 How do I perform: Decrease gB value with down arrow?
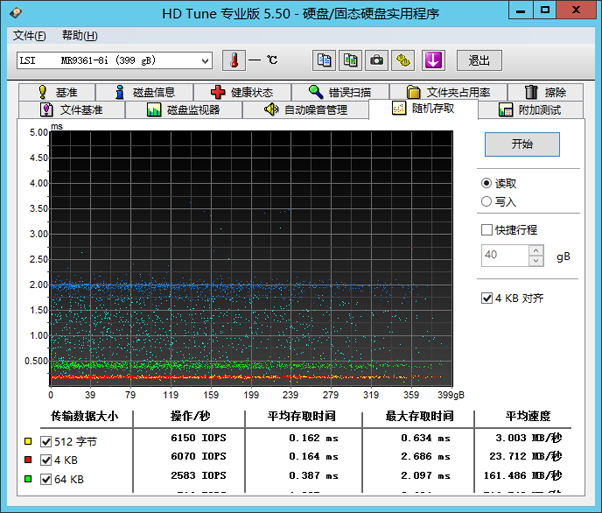click(x=536, y=261)
